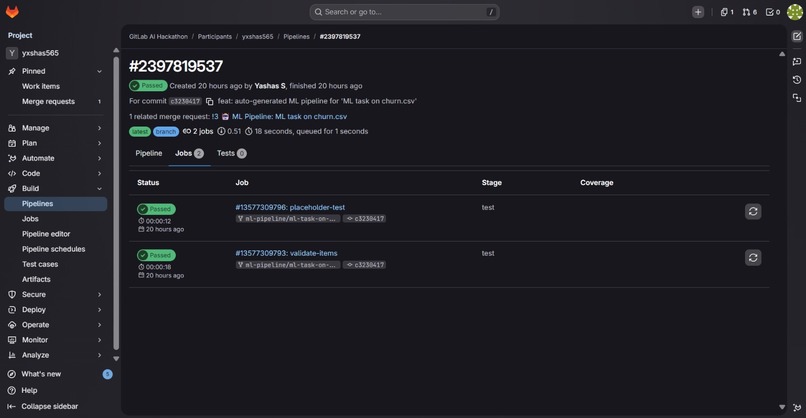This screenshot has width=806, height=418.
Task: Expand the Operate section
Action: coord(99,325)
